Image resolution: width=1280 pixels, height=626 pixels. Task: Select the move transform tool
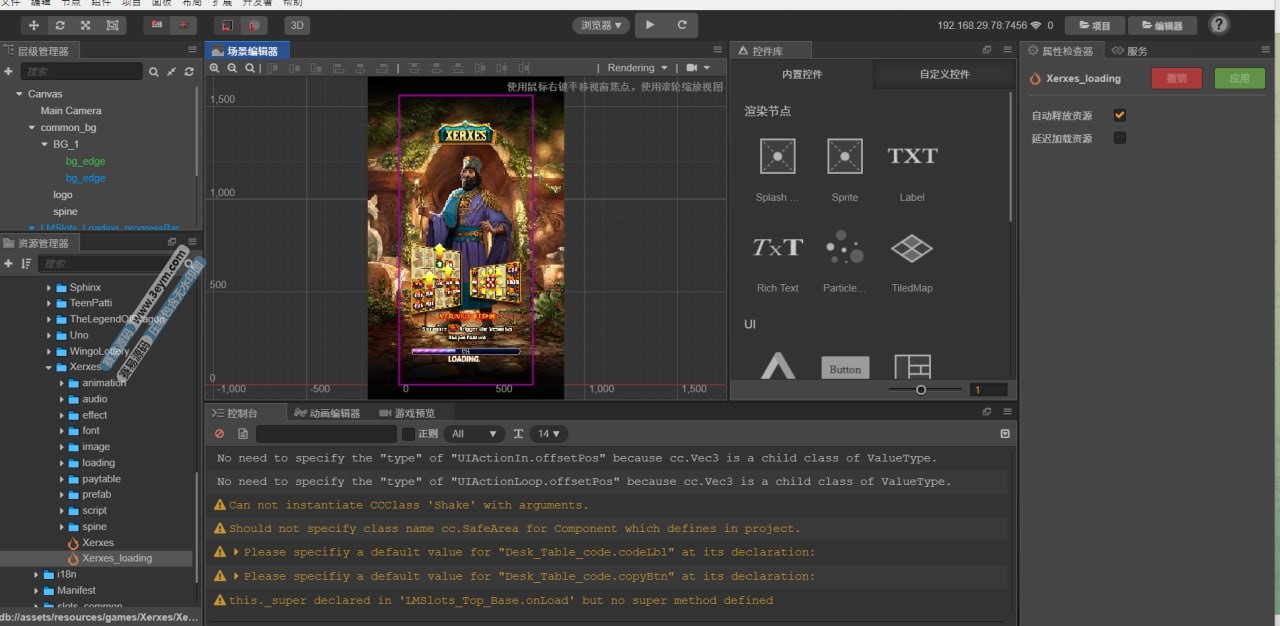(35, 25)
